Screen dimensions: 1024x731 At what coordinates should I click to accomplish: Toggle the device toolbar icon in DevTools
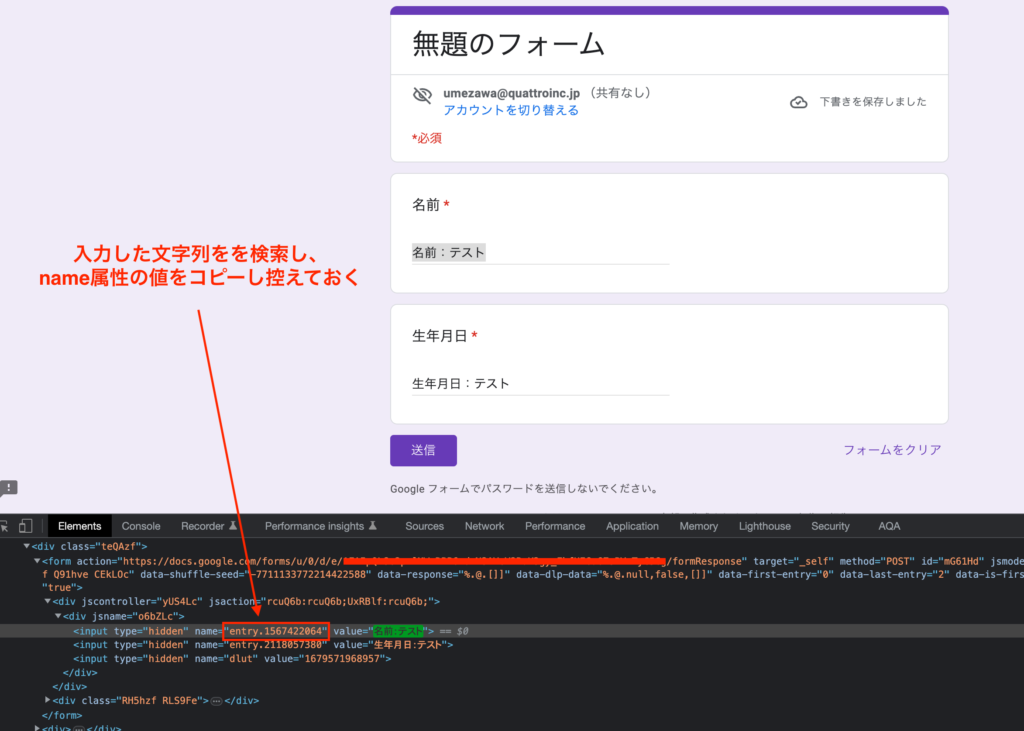(x=25, y=526)
